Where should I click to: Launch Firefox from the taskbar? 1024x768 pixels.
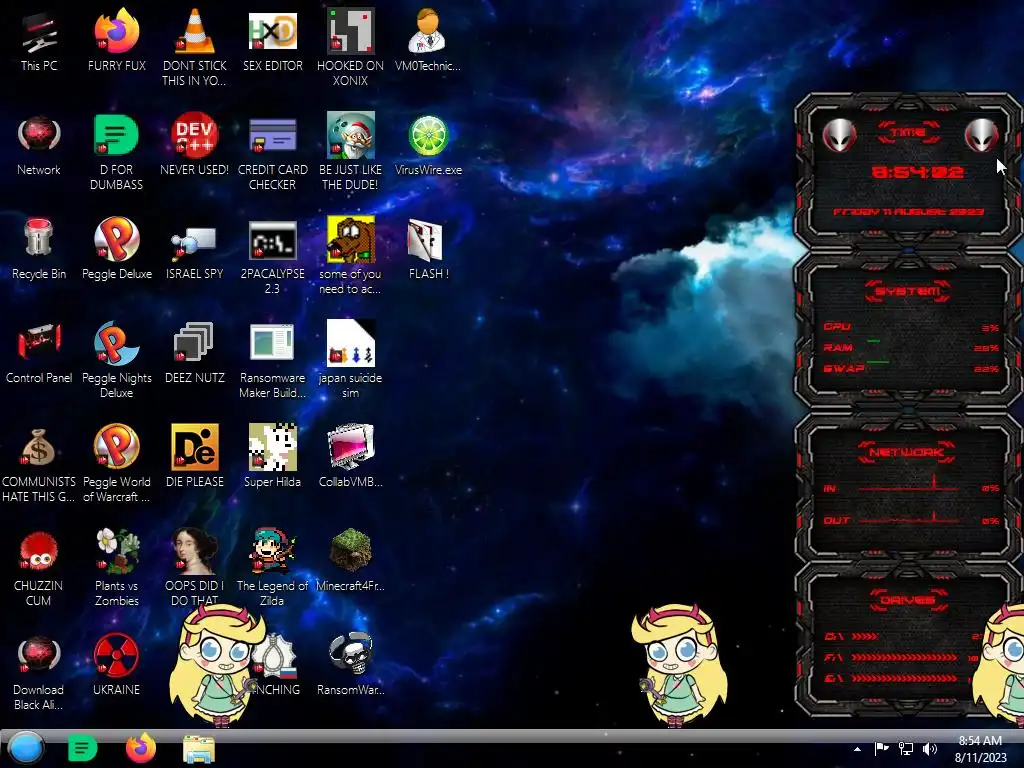pos(140,748)
